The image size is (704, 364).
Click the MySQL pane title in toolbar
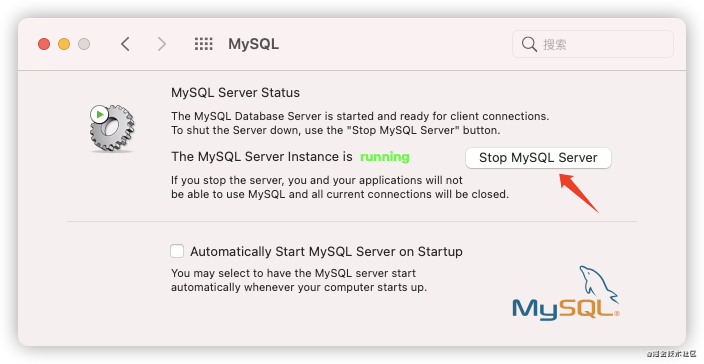coord(253,44)
